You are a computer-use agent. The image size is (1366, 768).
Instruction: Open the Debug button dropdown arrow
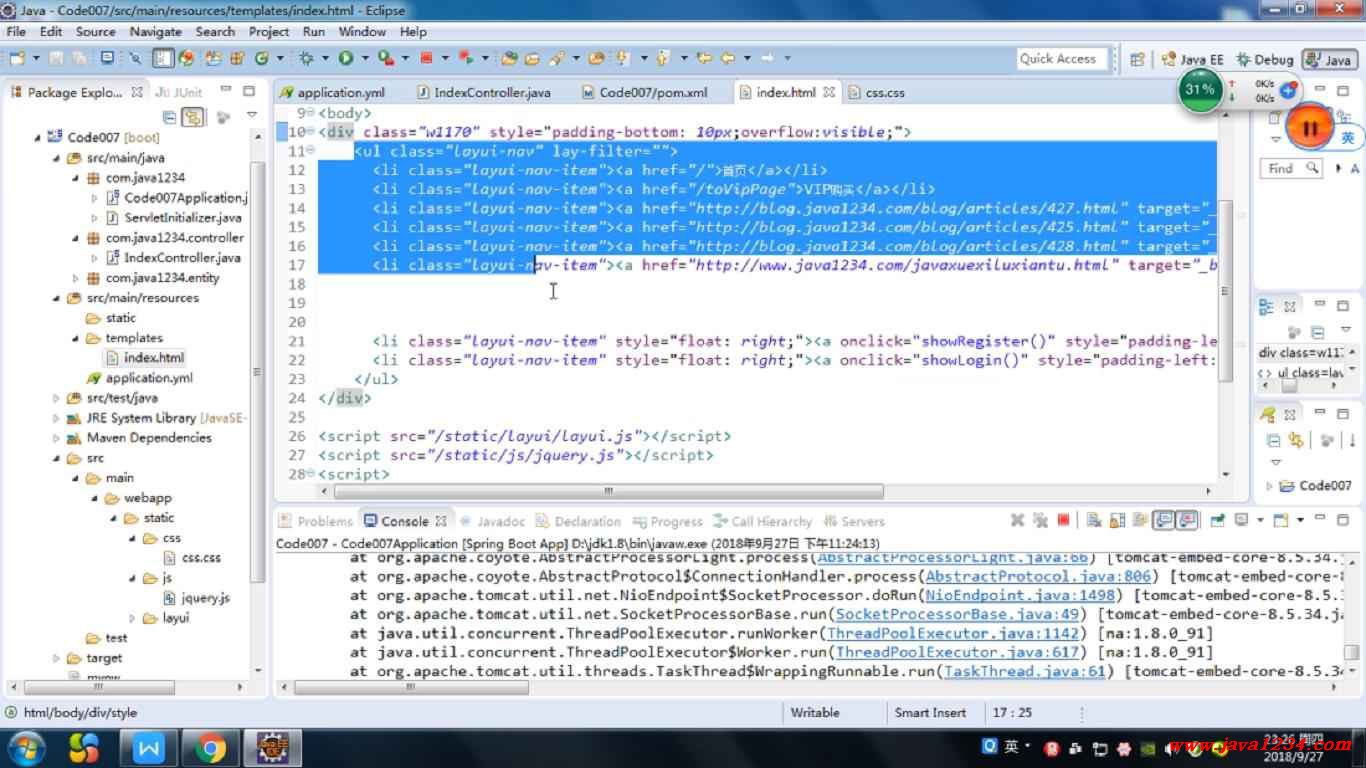click(326, 58)
